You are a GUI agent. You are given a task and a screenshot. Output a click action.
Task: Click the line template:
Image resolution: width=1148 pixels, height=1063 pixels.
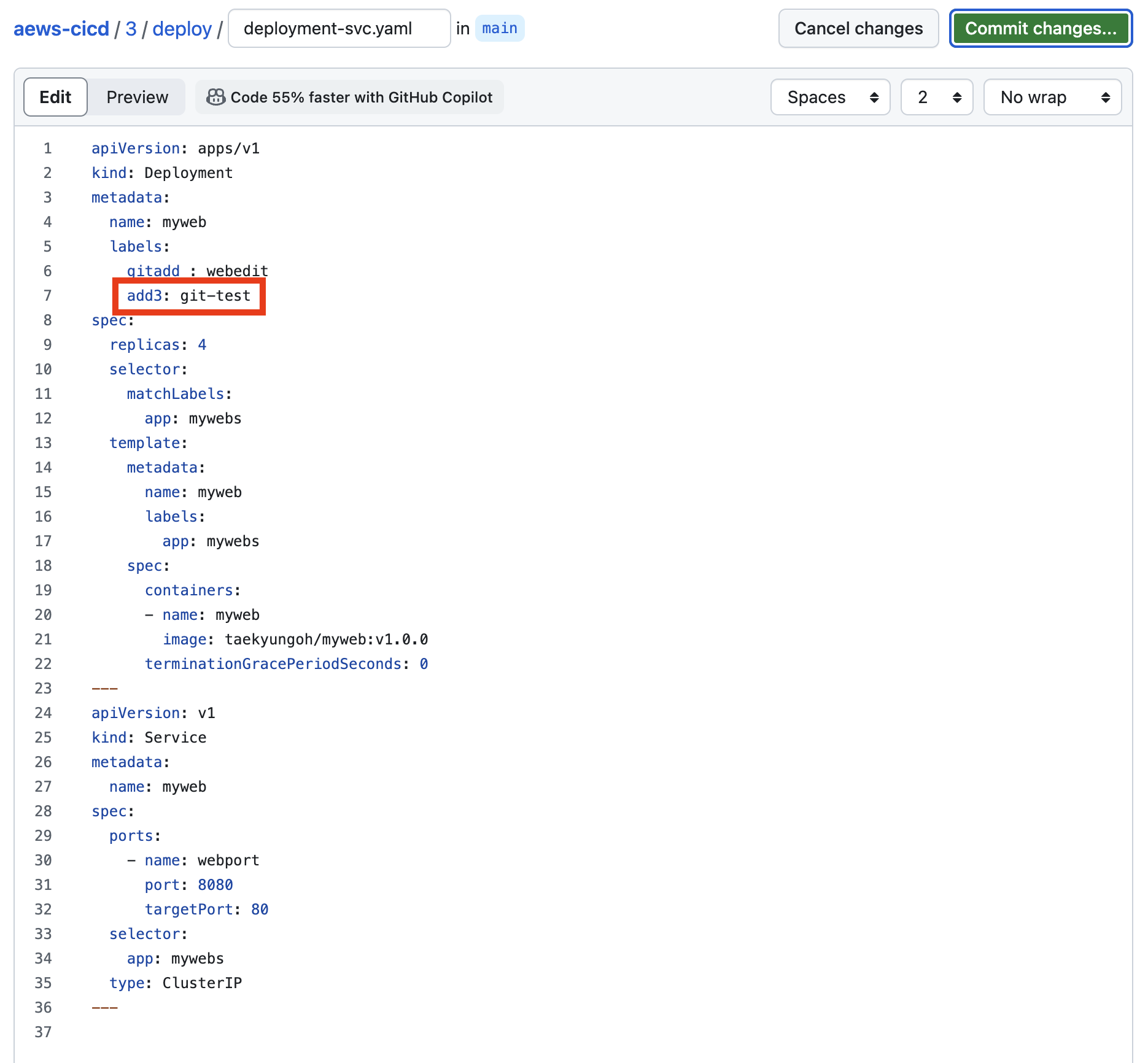(x=149, y=443)
